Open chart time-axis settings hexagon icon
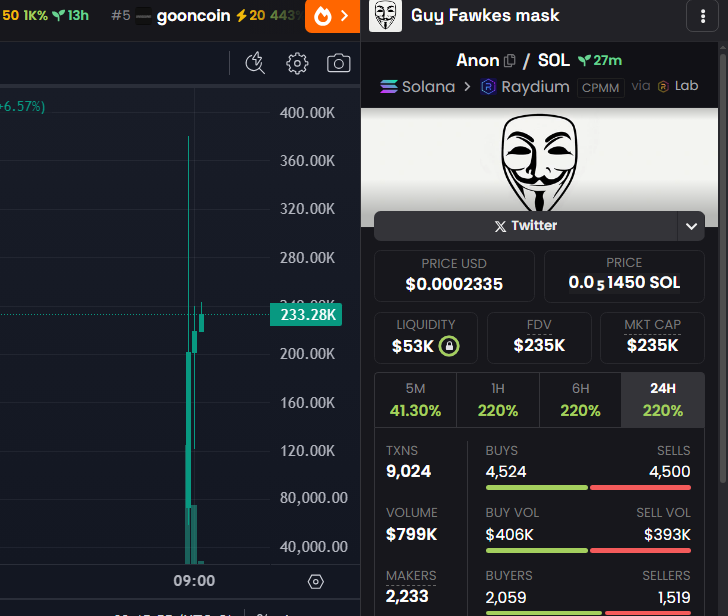The width and height of the screenshot is (728, 616). 316,581
